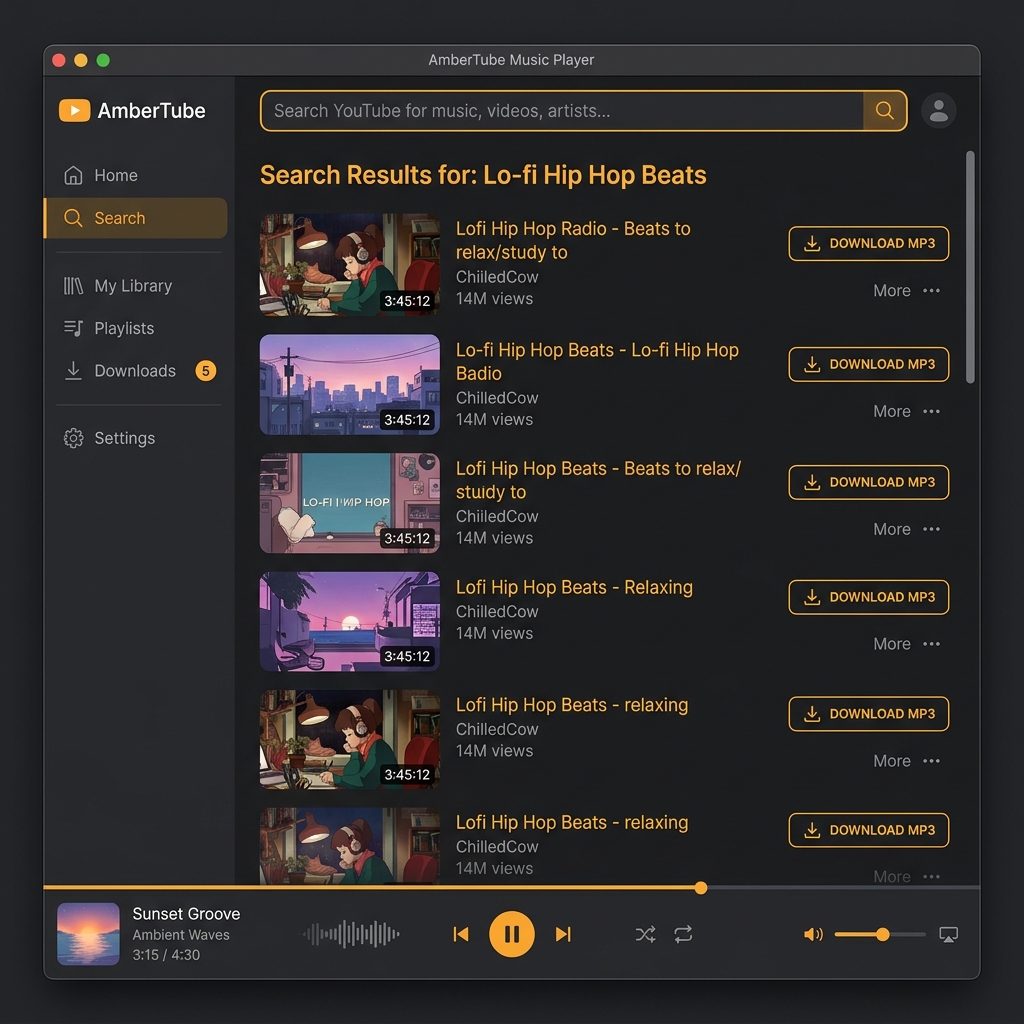Image resolution: width=1024 pixels, height=1024 pixels.
Task: Download MP3 for Lo-fi Hip Hop Badio
Action: tap(869, 364)
